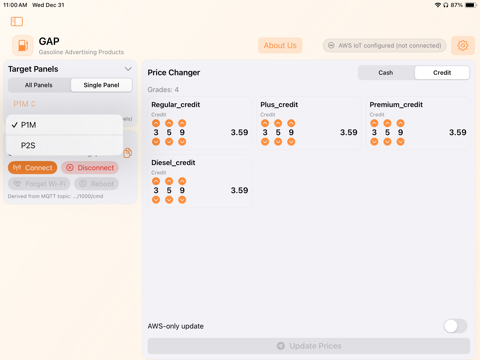Tap the Update Prices button
480x360 pixels.
[x=309, y=346]
